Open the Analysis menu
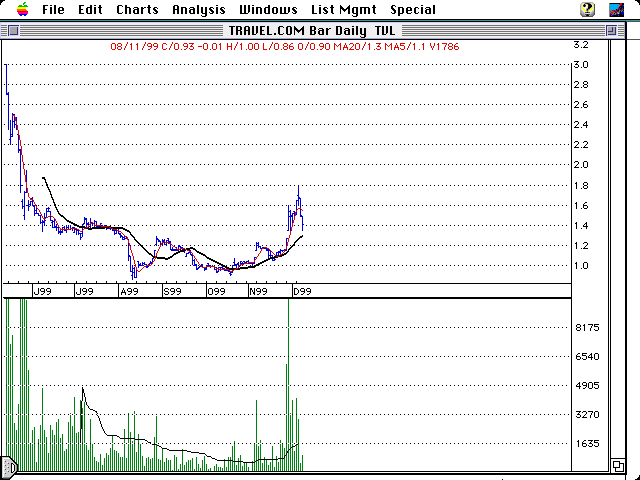640x480 pixels. pyautogui.click(x=199, y=10)
